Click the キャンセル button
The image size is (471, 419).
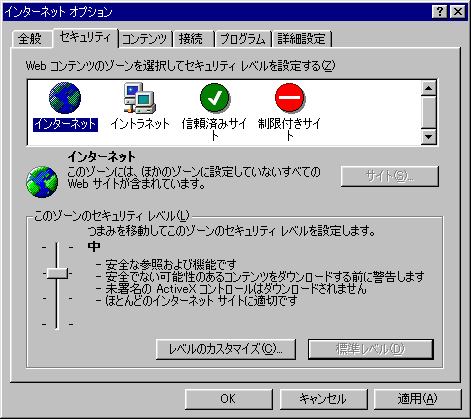323,399
